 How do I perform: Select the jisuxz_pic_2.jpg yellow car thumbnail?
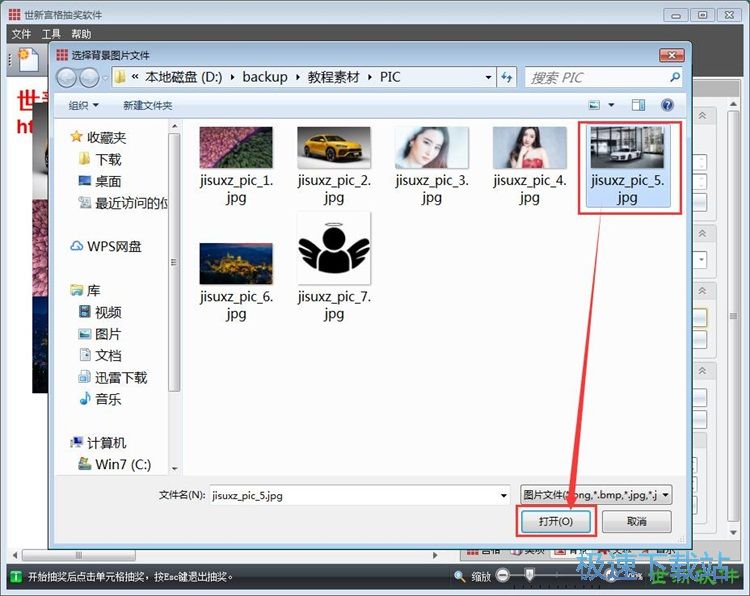point(333,147)
